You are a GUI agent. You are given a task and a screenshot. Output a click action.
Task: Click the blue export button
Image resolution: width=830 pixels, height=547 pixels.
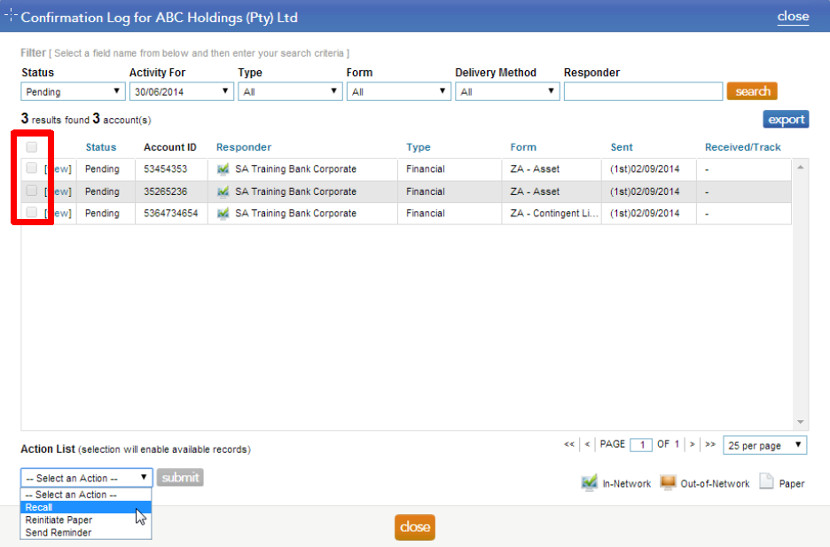(x=786, y=120)
